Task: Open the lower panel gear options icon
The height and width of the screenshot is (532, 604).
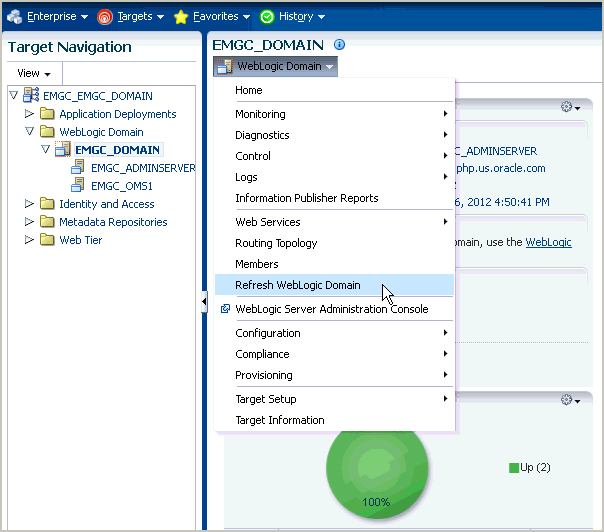Action: point(570,400)
